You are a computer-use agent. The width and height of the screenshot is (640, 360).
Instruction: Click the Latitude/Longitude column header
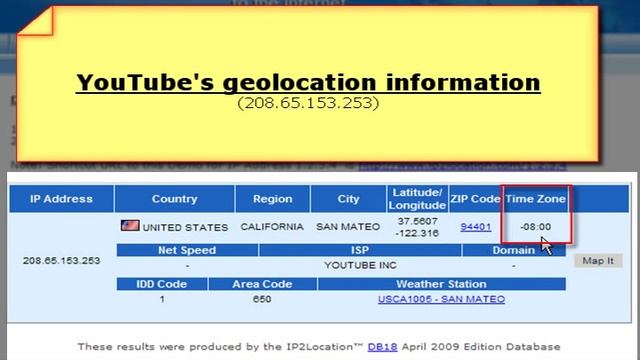pyautogui.click(x=417, y=199)
